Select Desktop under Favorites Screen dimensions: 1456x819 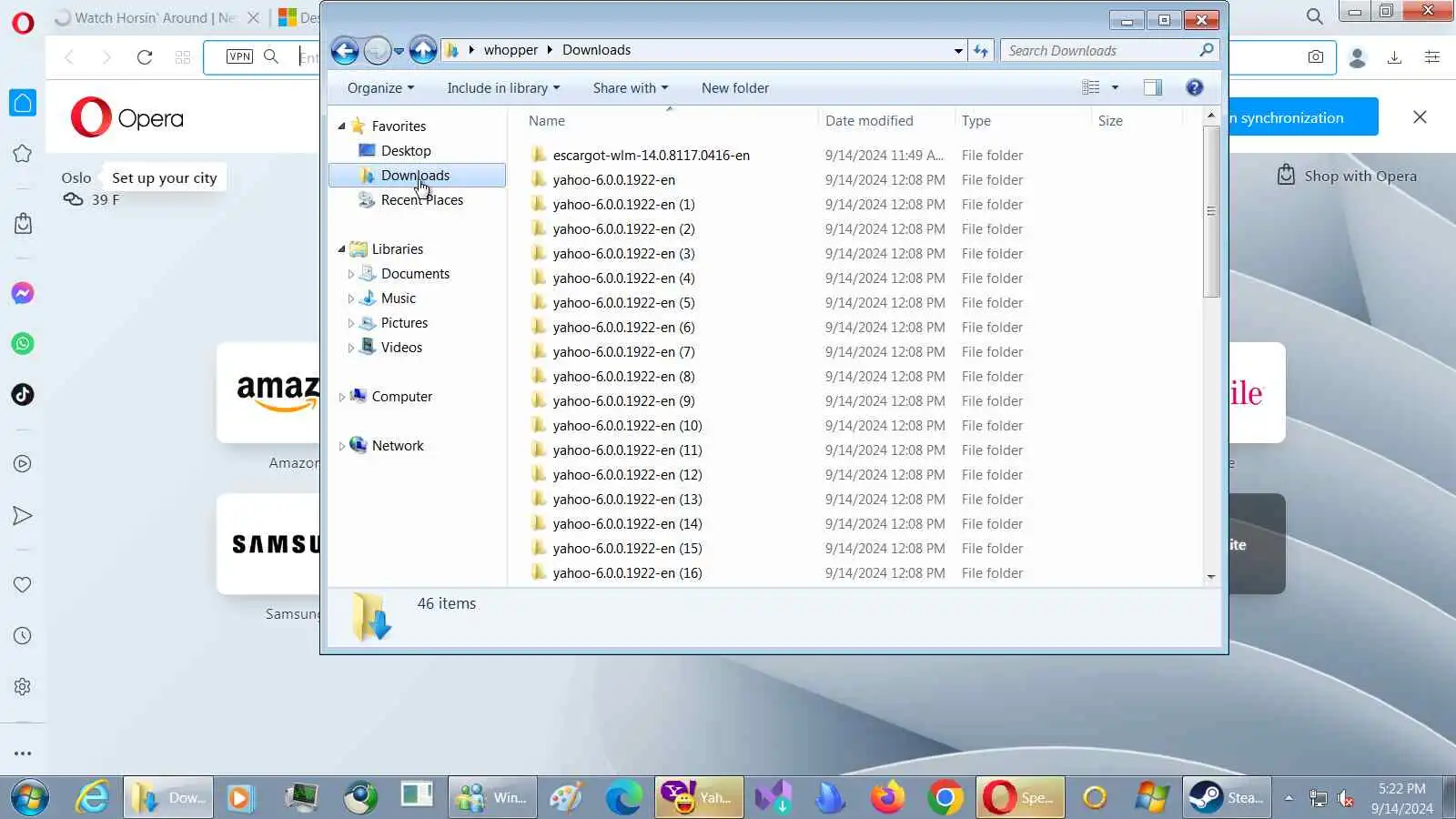(406, 151)
